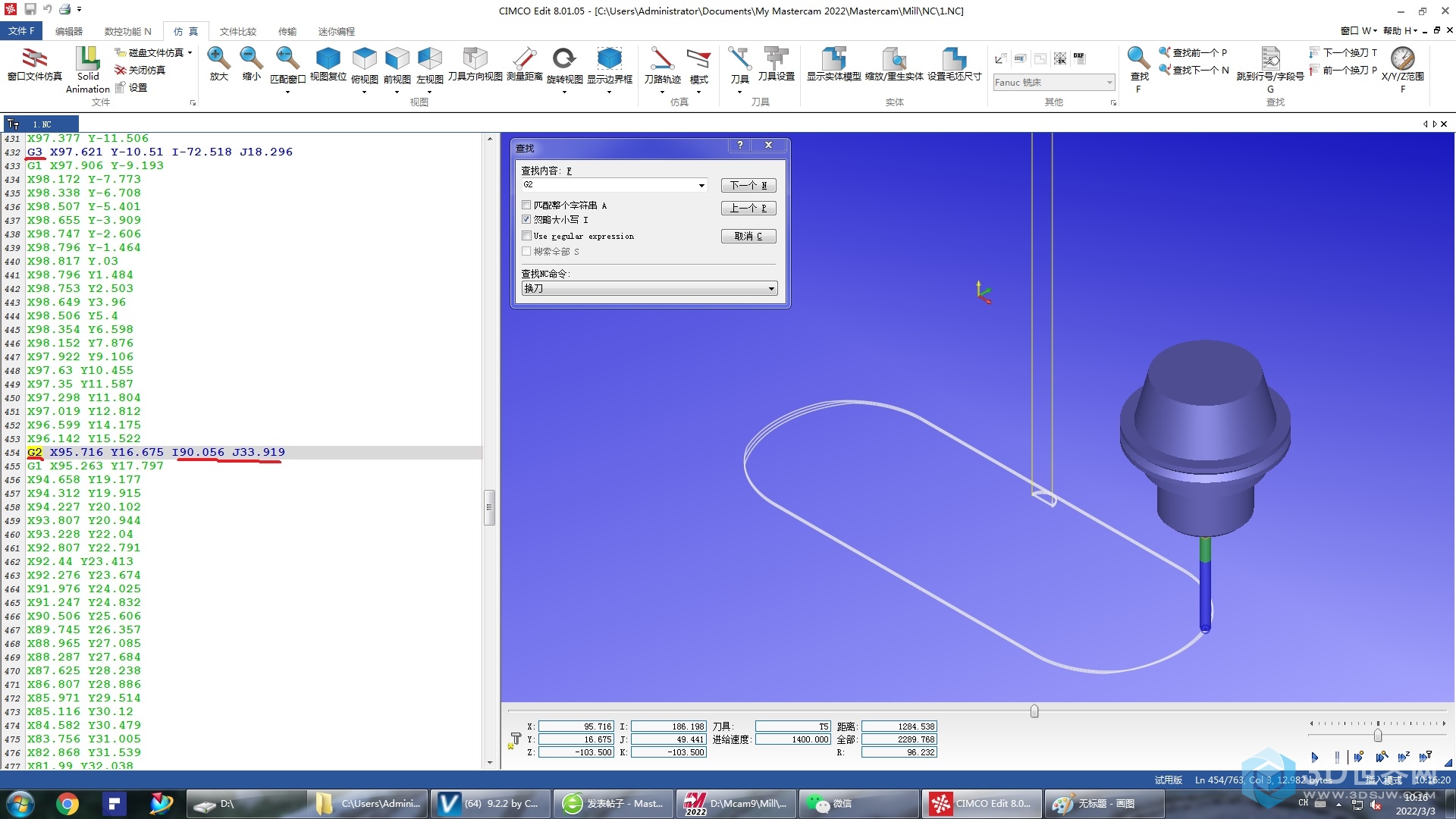Viewport: 1456px width, 819px height.
Task: Switch to 数控功能 N tab
Action: coord(127,31)
